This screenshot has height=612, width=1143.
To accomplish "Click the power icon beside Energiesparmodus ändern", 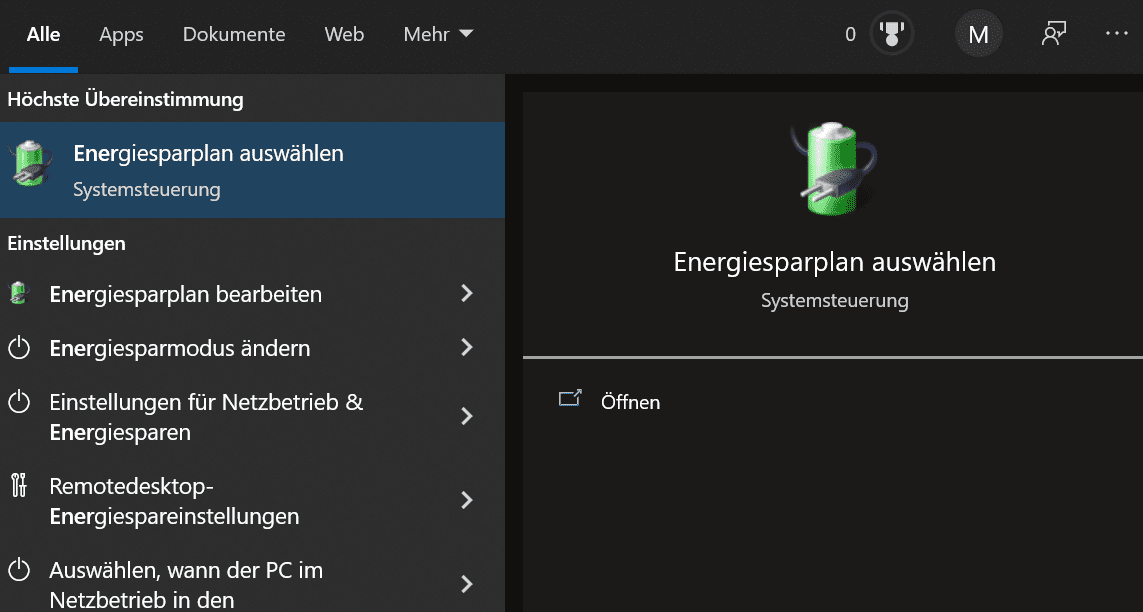I will (19, 348).
